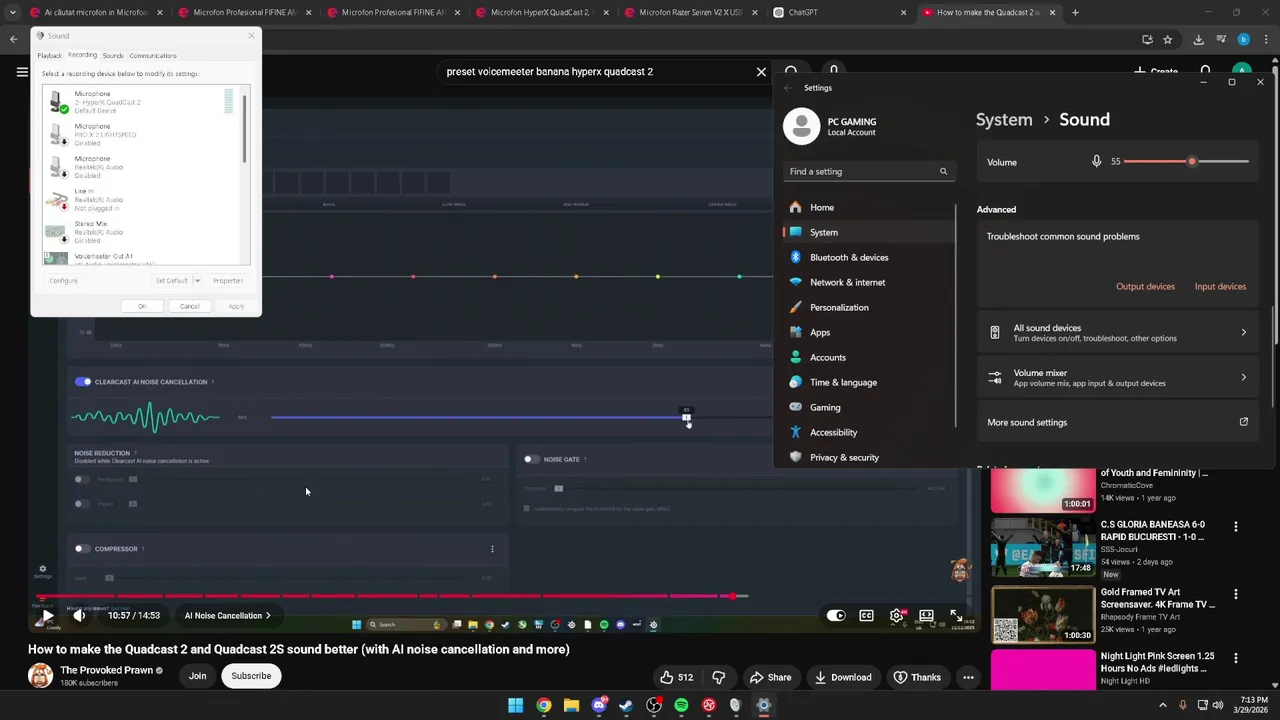Open Personalization in Settings sidebar
The width and height of the screenshot is (1280, 720).
869,307
